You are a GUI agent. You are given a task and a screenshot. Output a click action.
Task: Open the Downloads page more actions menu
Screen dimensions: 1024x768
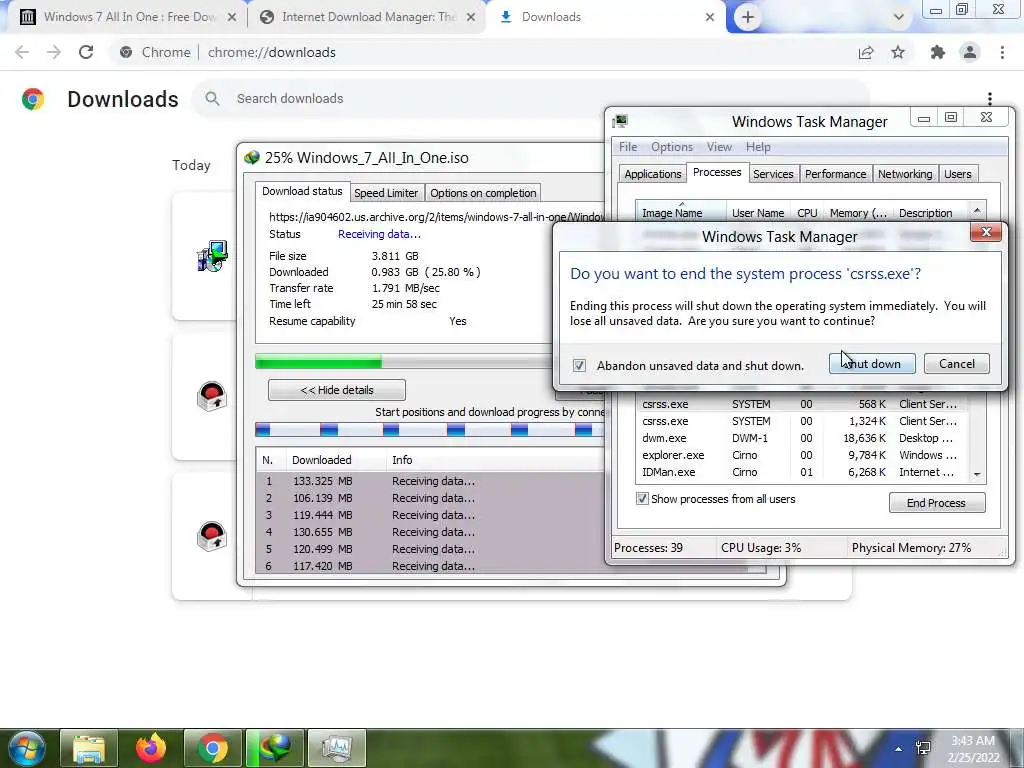pyautogui.click(x=990, y=99)
